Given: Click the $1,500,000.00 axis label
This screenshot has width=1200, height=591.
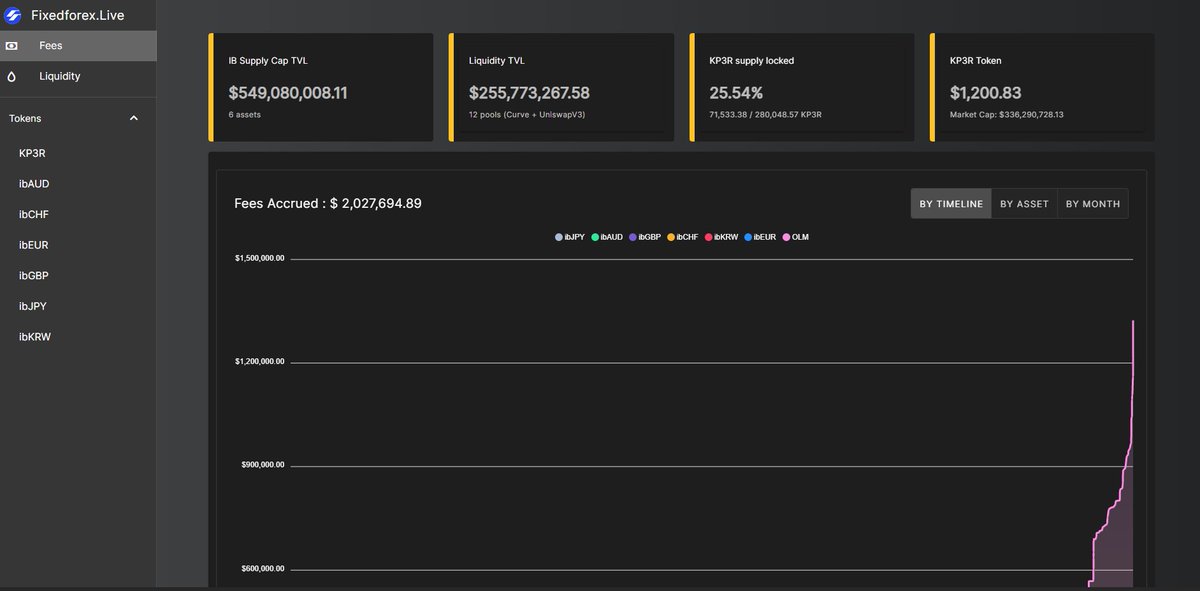Looking at the screenshot, I should [x=260, y=258].
